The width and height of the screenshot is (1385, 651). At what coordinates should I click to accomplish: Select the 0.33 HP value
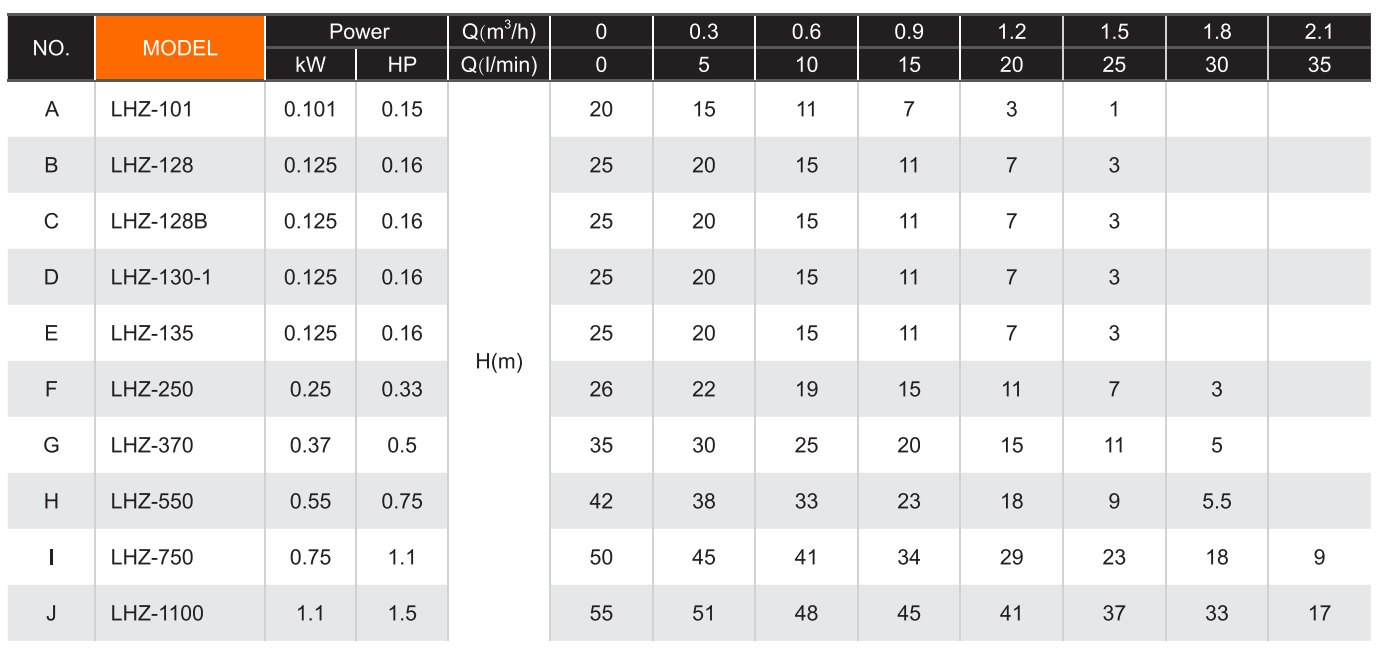point(402,389)
